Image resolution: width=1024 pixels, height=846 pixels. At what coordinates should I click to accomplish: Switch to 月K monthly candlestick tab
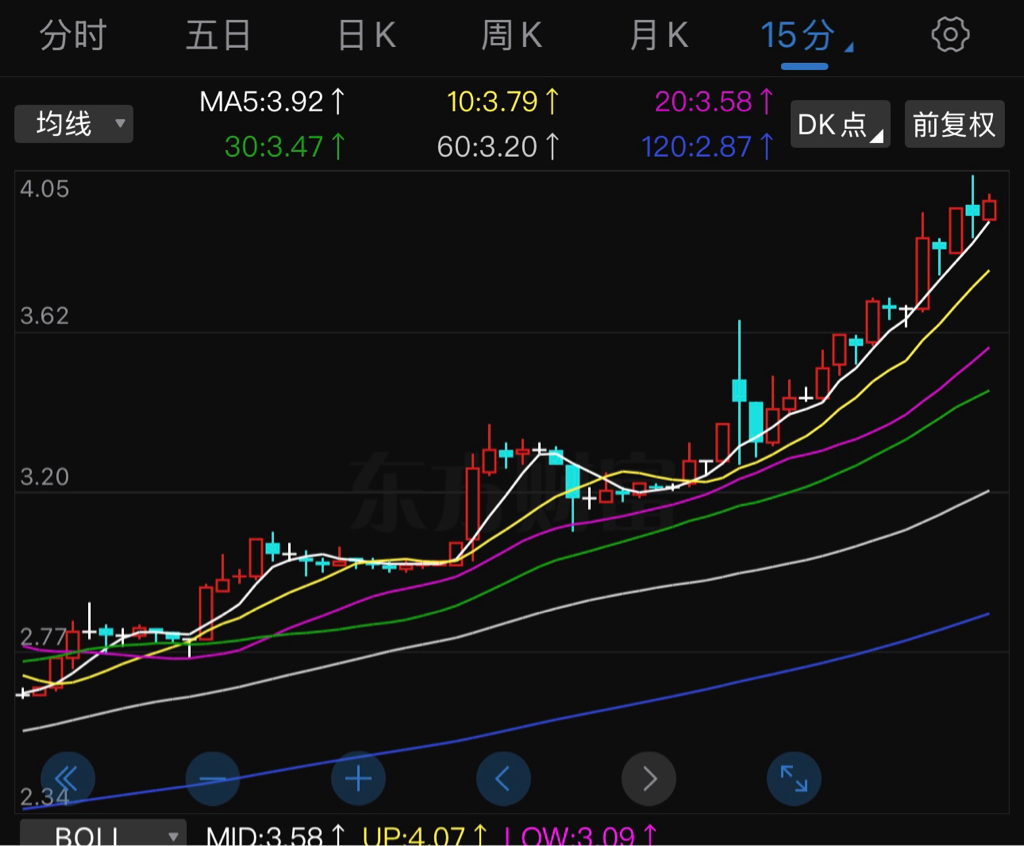pyautogui.click(x=659, y=35)
